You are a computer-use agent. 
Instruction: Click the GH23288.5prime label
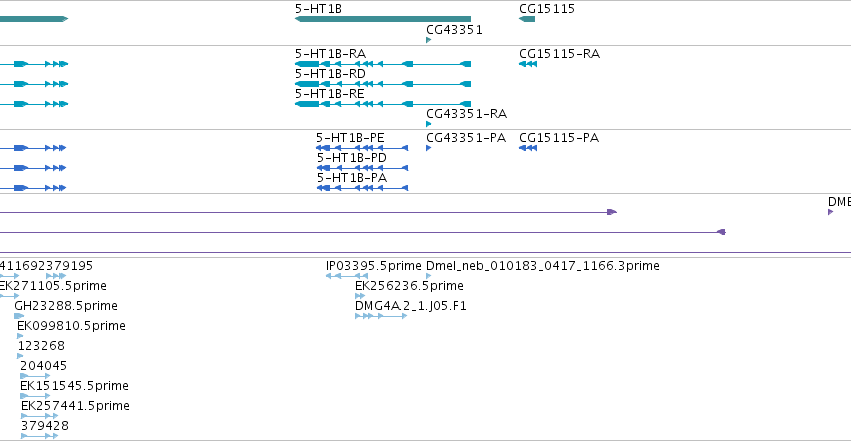coord(66,306)
